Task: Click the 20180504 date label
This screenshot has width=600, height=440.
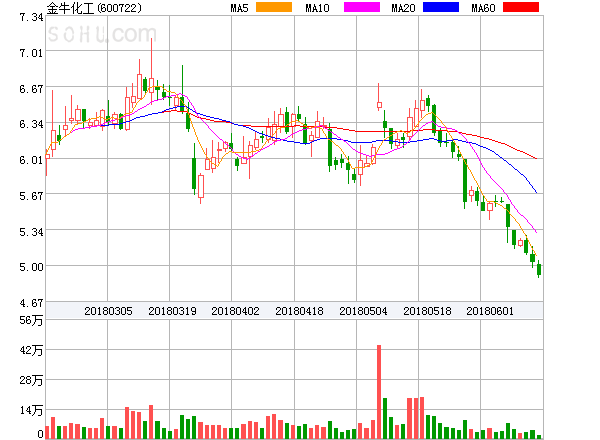Action: pyautogui.click(x=363, y=311)
